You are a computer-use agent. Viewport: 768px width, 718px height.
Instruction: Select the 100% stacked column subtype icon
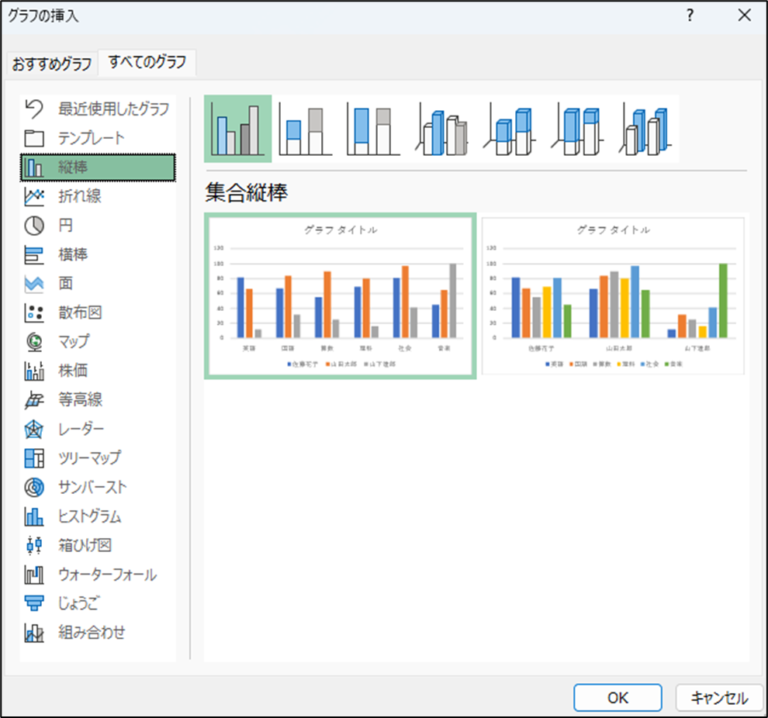(x=374, y=129)
